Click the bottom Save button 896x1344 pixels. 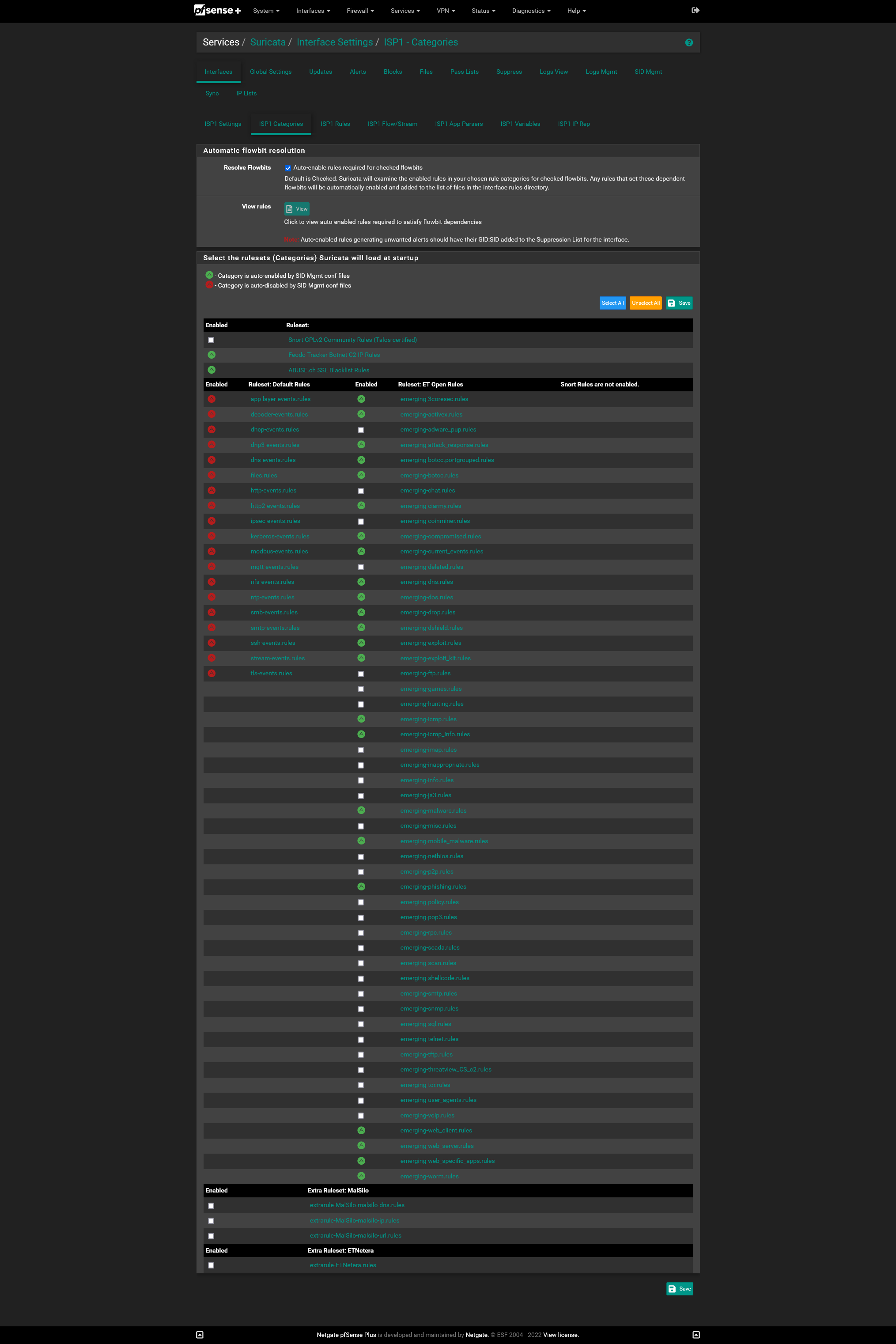pyautogui.click(x=680, y=1289)
